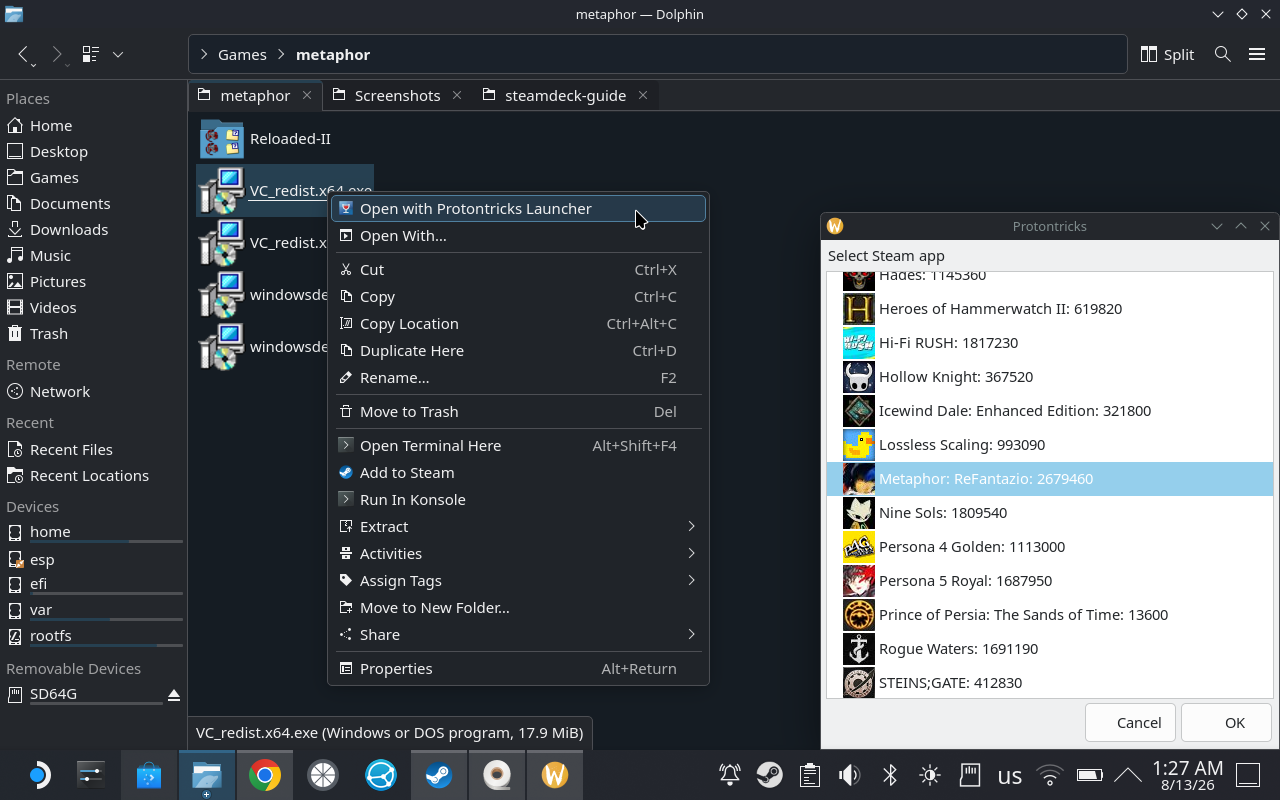Switch to the steamdeck-guide tab
This screenshot has width=1280, height=800.
click(565, 95)
